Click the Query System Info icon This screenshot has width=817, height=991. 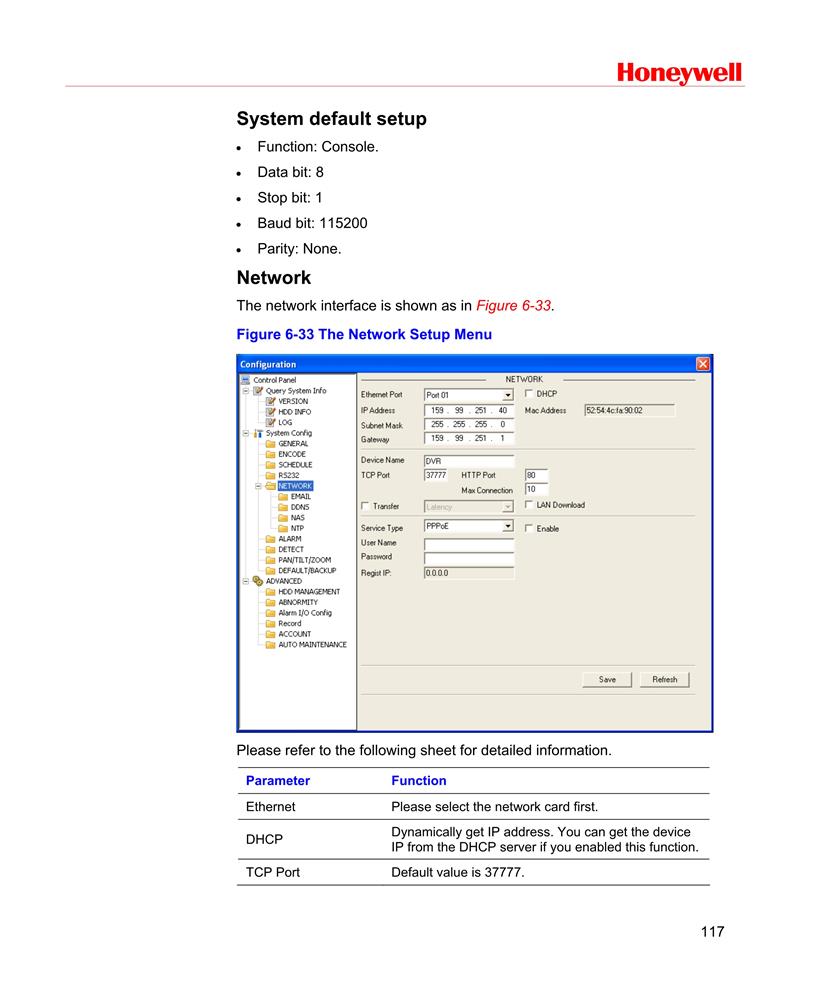[x=258, y=391]
